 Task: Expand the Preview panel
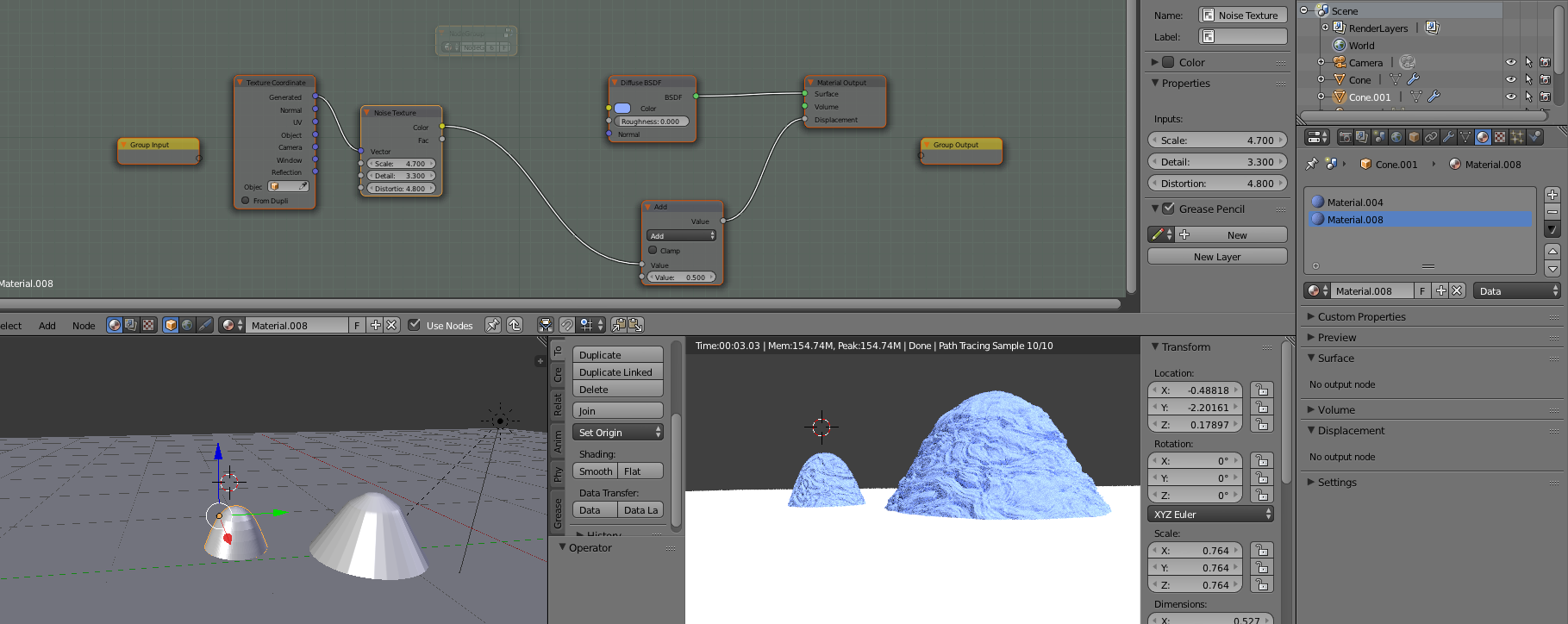pyautogui.click(x=1337, y=337)
